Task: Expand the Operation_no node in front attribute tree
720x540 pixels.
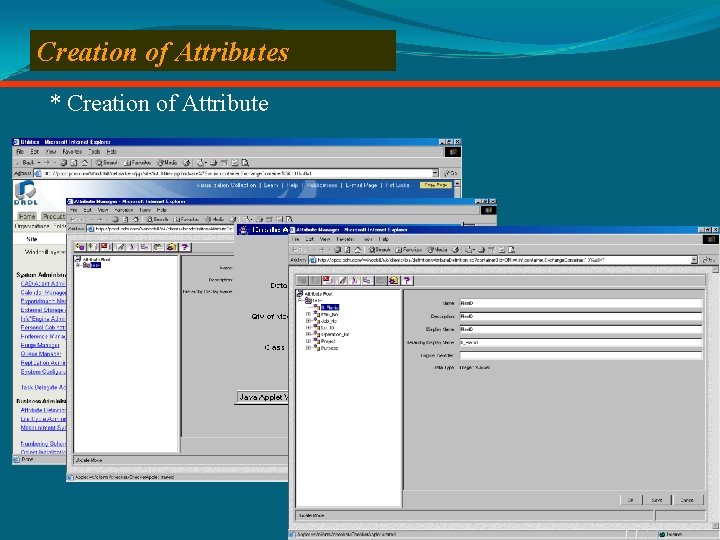Action: [x=309, y=334]
